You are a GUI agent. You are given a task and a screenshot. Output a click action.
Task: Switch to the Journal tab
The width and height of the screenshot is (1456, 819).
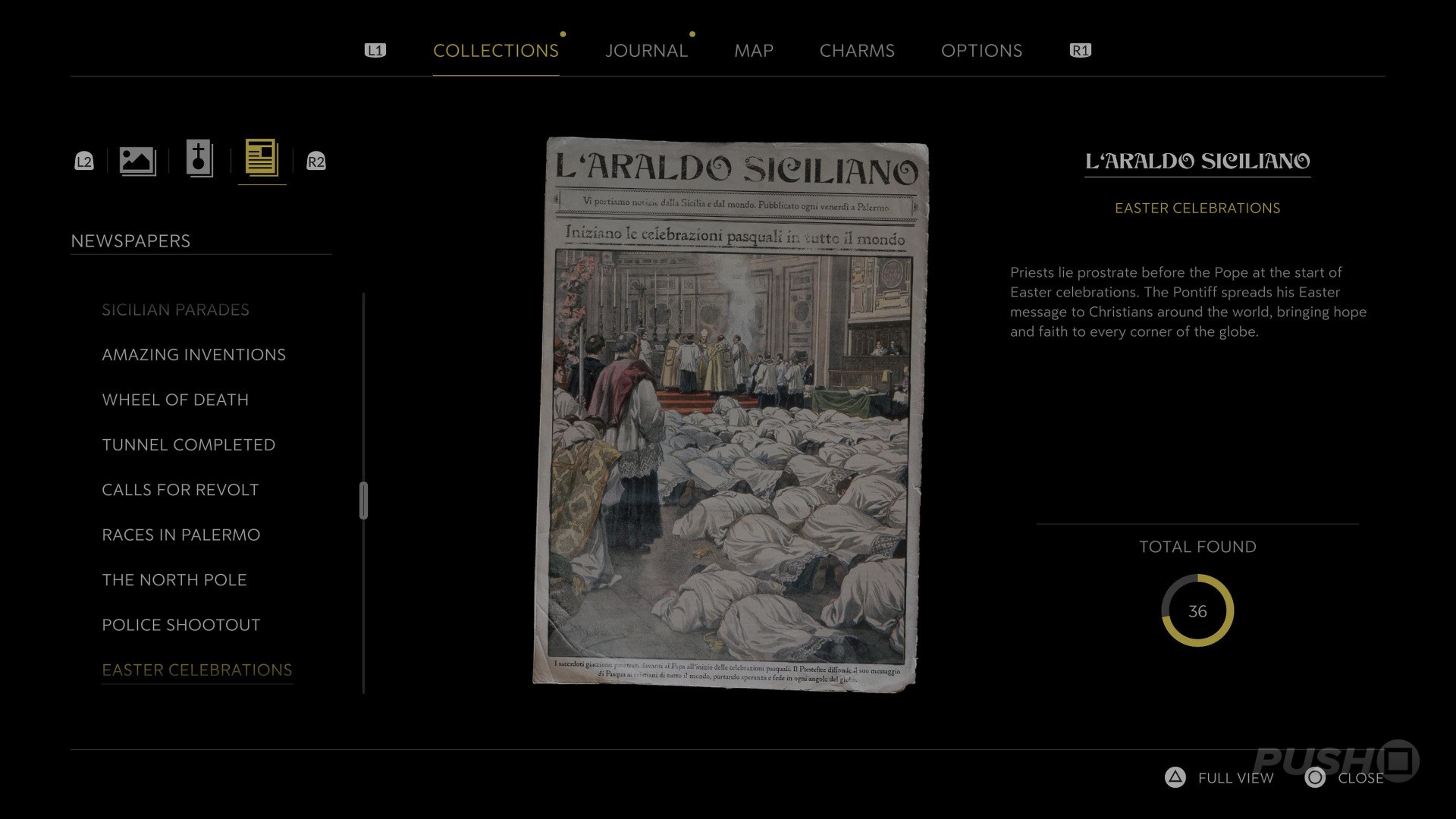click(x=646, y=51)
